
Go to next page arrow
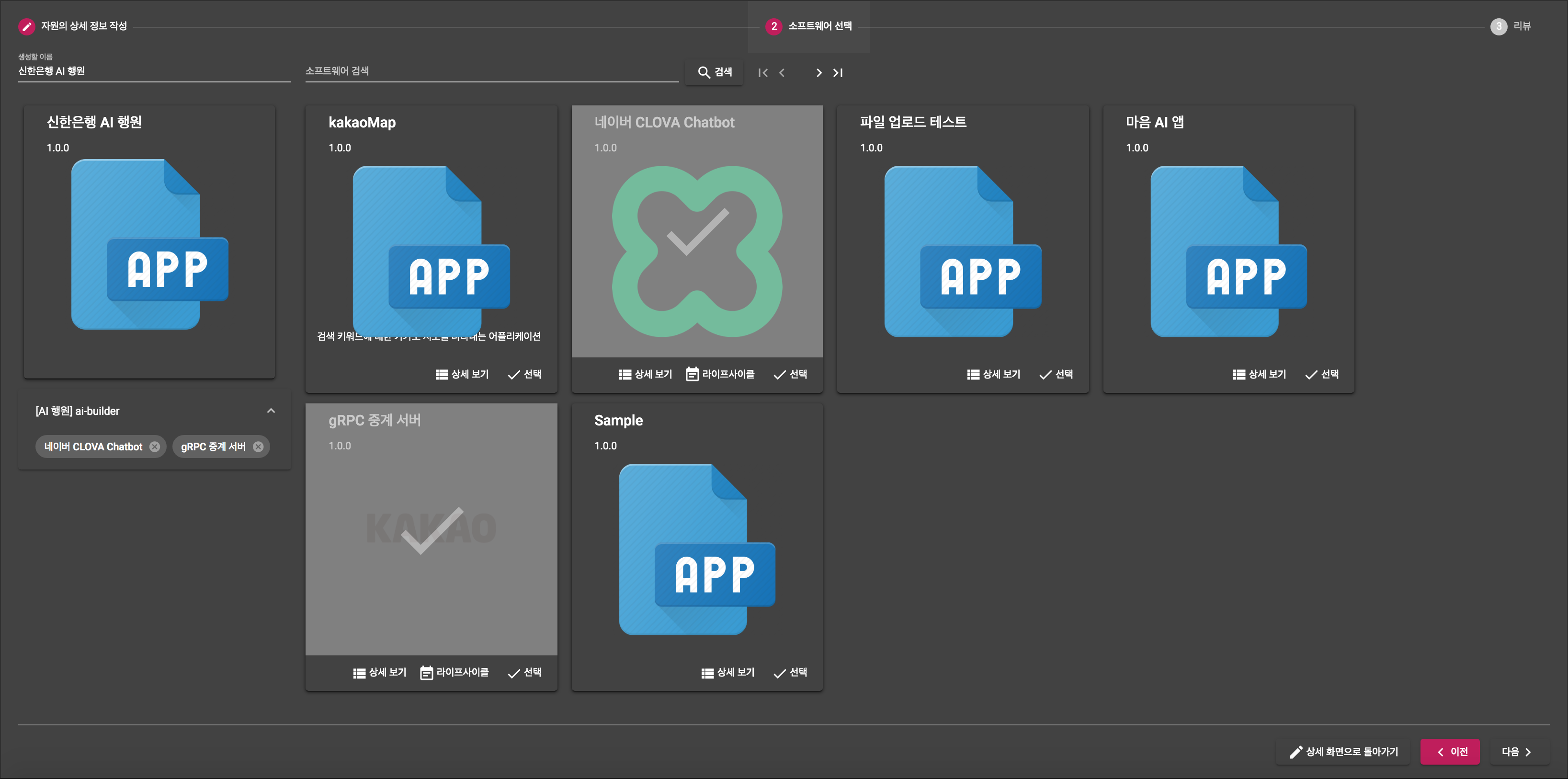pos(818,72)
